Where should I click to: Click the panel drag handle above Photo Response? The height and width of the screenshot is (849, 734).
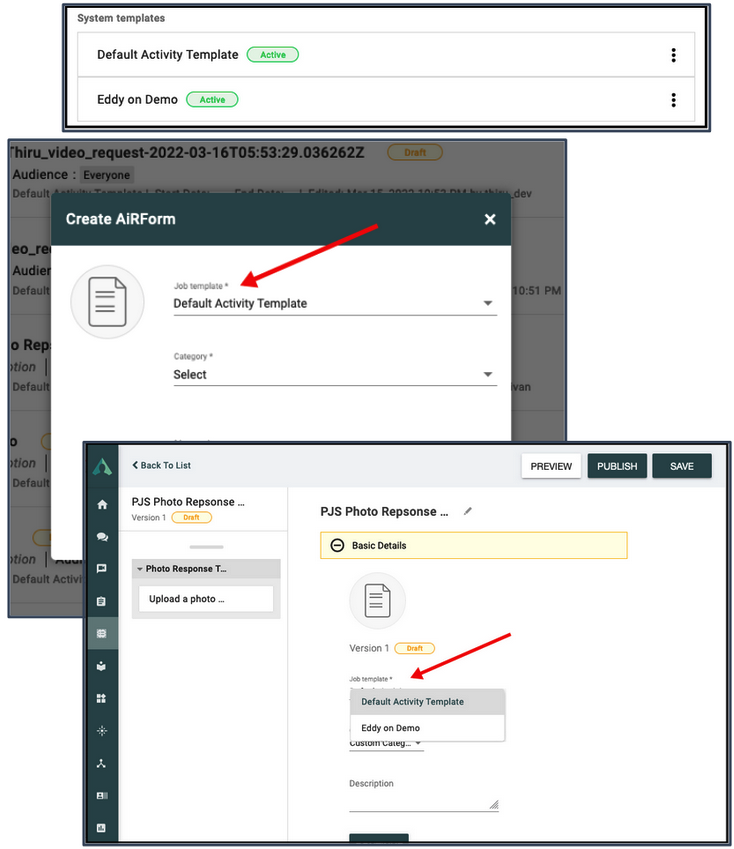(206, 547)
